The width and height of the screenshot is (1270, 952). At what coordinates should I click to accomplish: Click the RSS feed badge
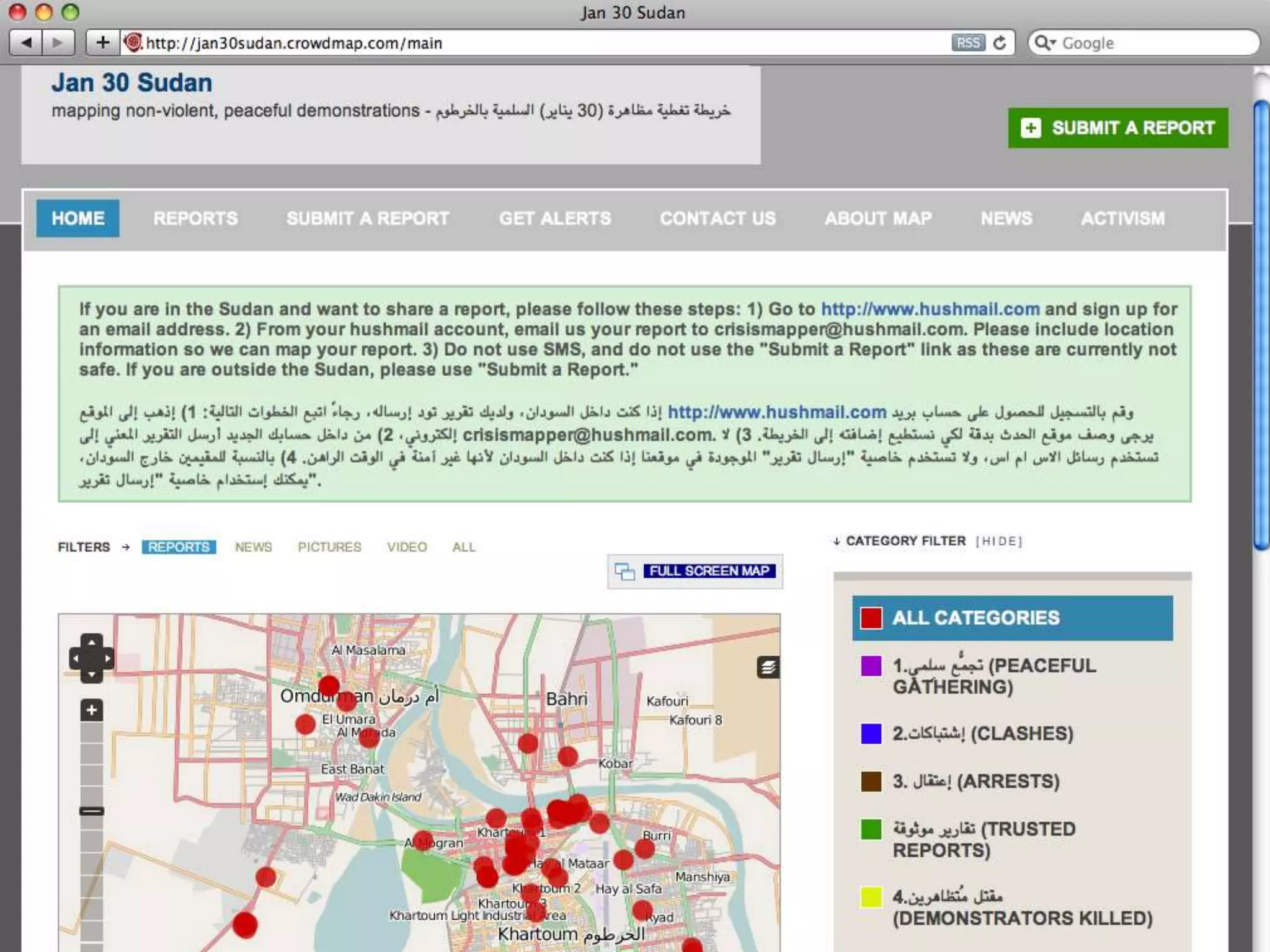[x=967, y=43]
